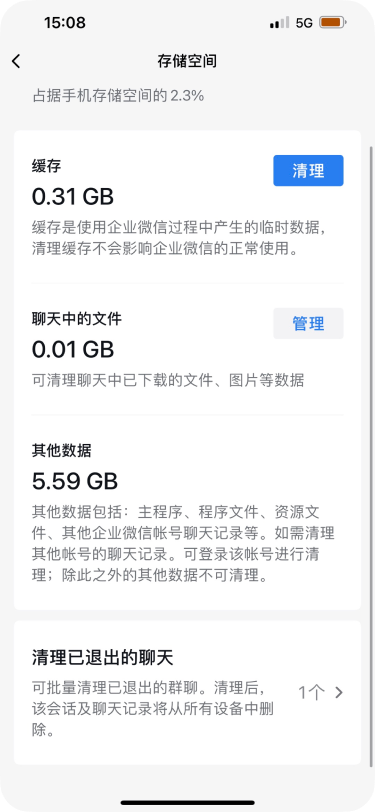375x812 pixels.
Task: Tap the 15:08 clock in status bar
Action: [x=65, y=23]
